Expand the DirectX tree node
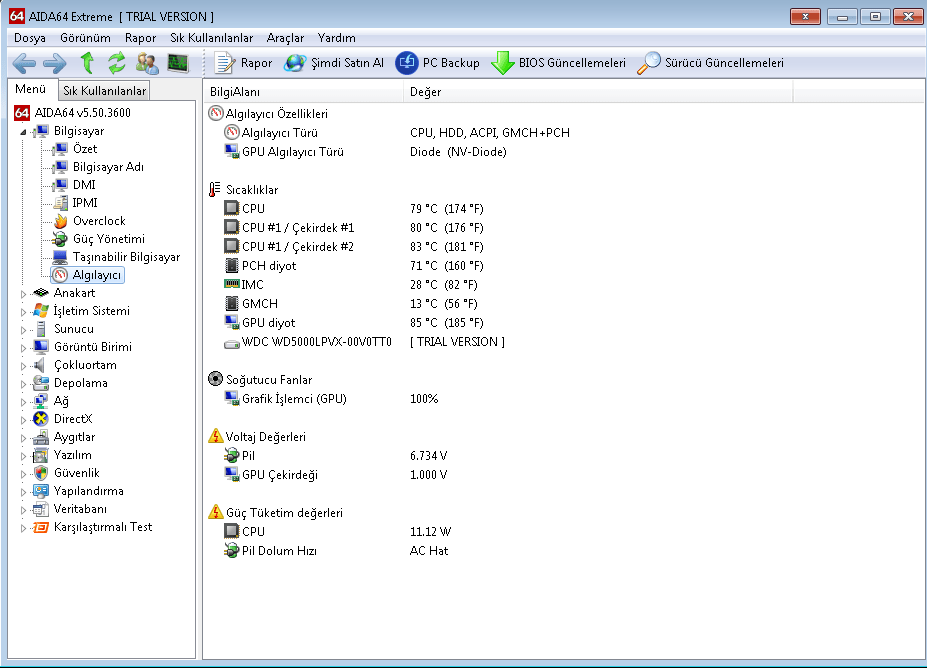The width and height of the screenshot is (927, 668). tap(23, 420)
